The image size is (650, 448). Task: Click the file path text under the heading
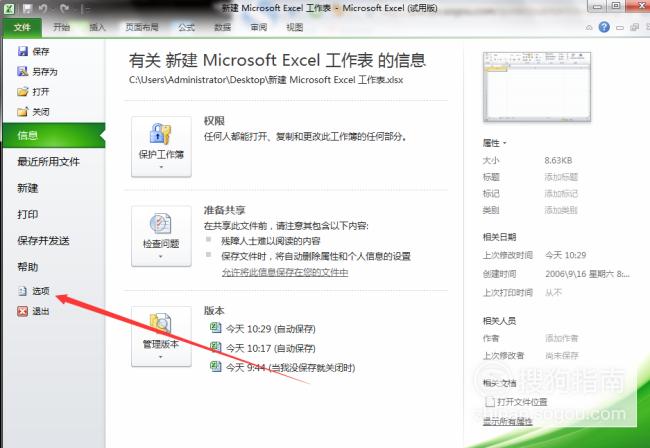click(266, 80)
